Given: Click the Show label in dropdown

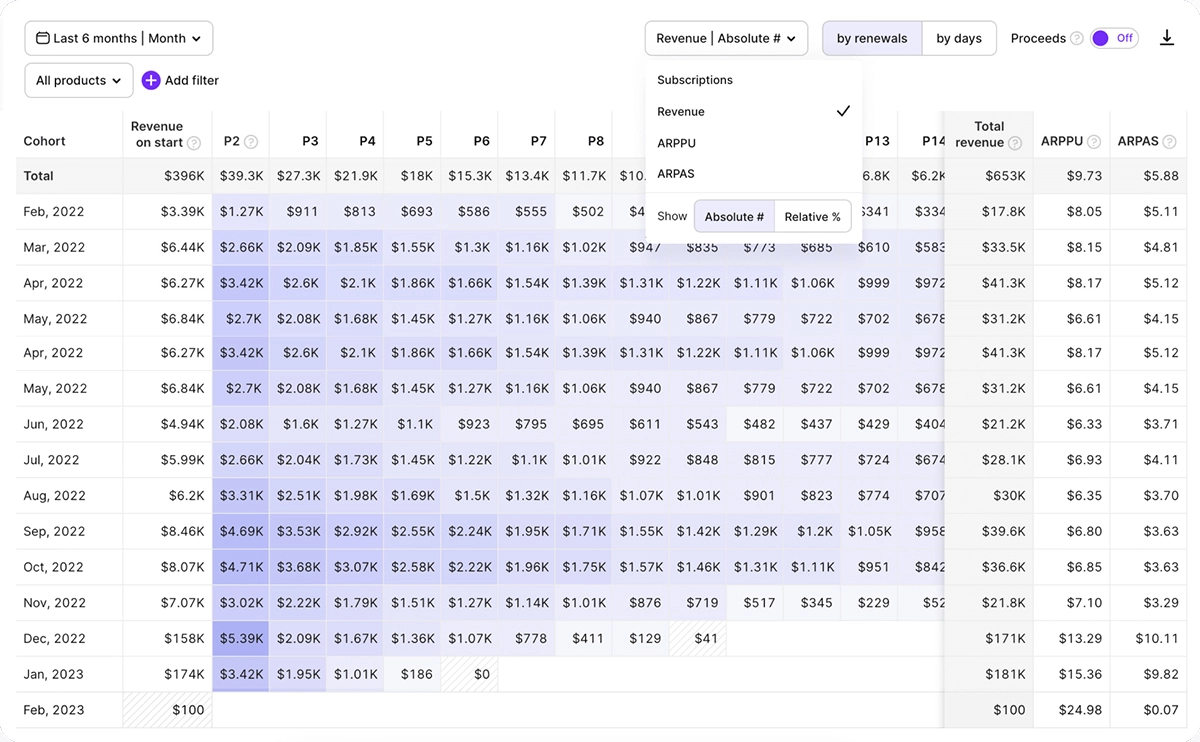Looking at the screenshot, I should click(672, 217).
